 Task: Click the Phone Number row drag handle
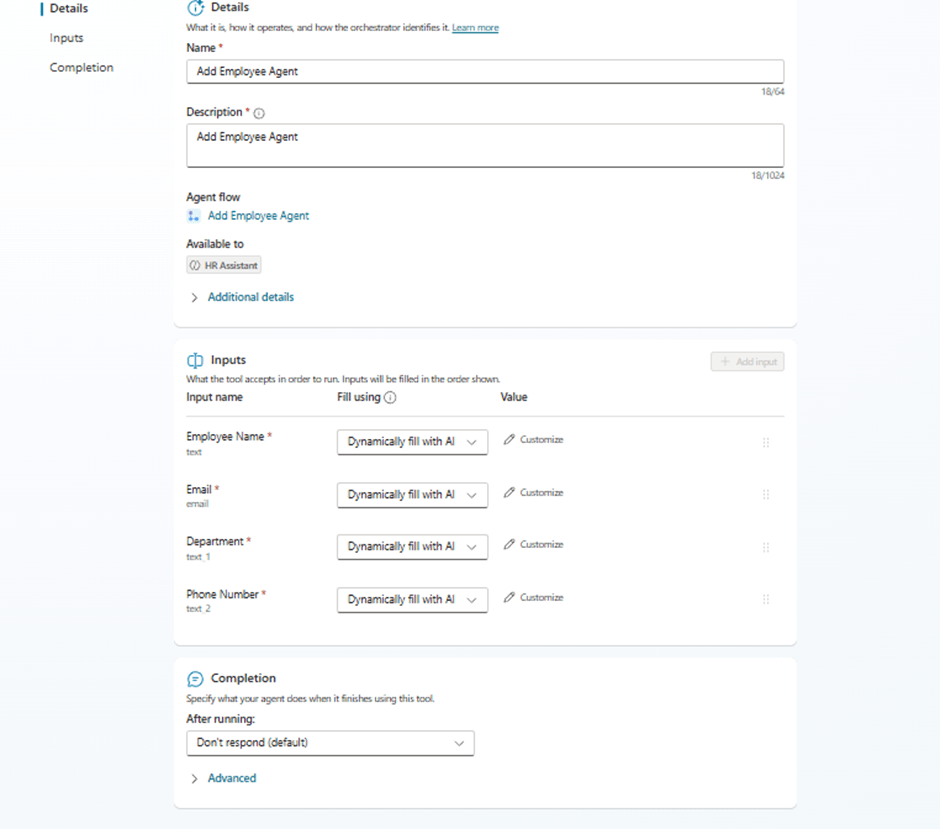point(766,599)
